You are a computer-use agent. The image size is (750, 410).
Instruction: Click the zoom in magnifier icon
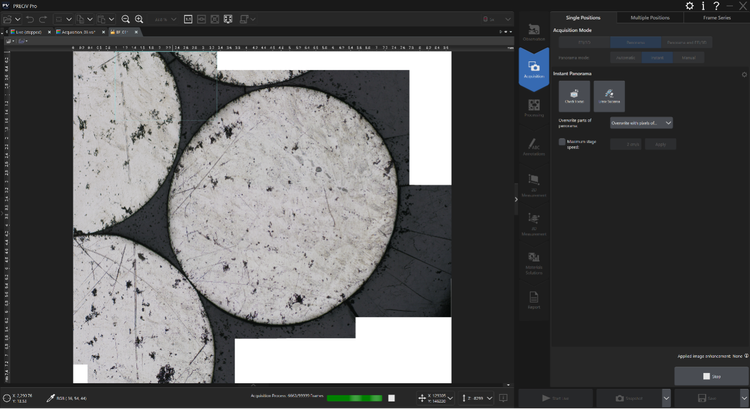click(139, 20)
